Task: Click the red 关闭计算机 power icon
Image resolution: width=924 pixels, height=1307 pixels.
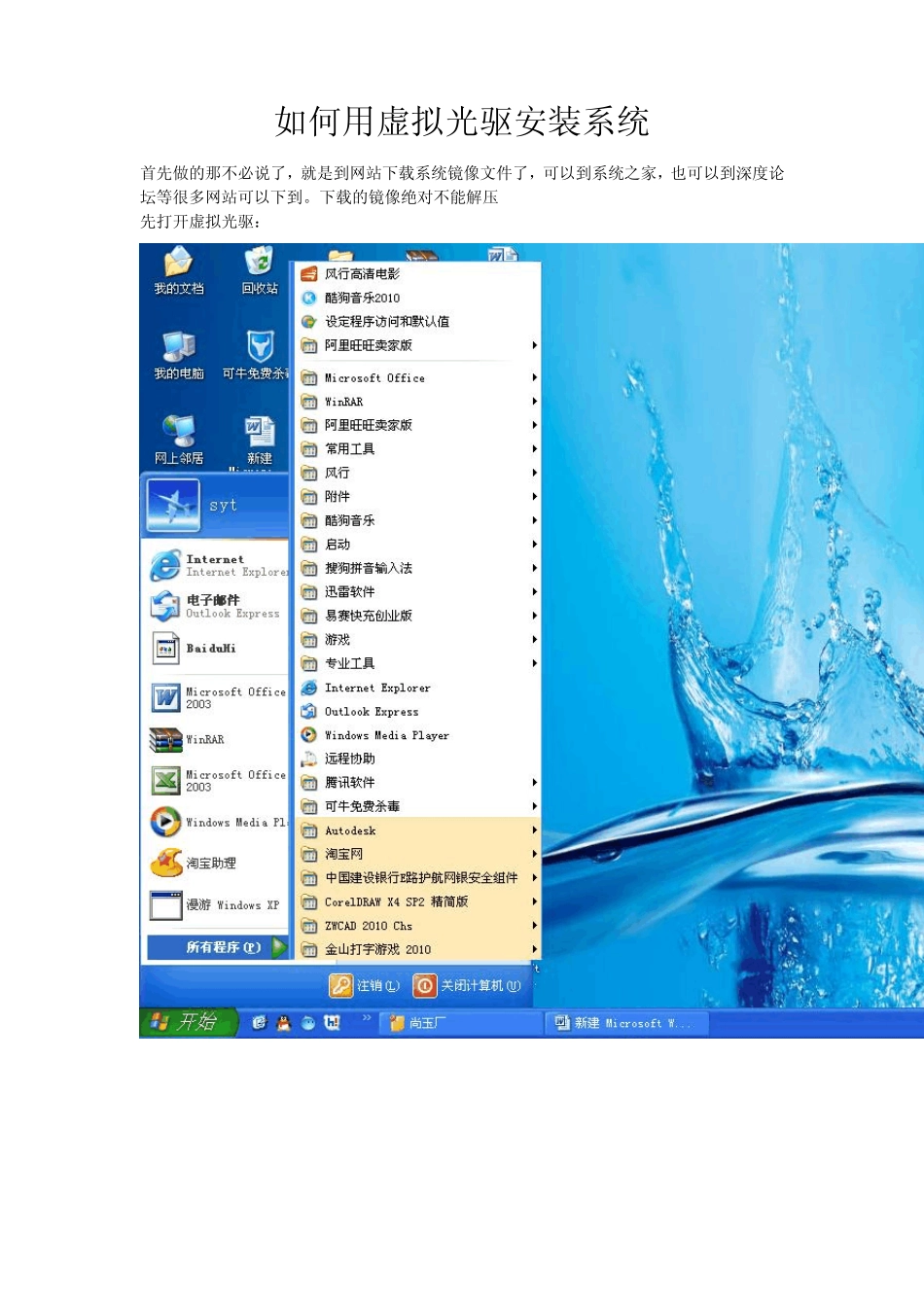Action: point(425,986)
